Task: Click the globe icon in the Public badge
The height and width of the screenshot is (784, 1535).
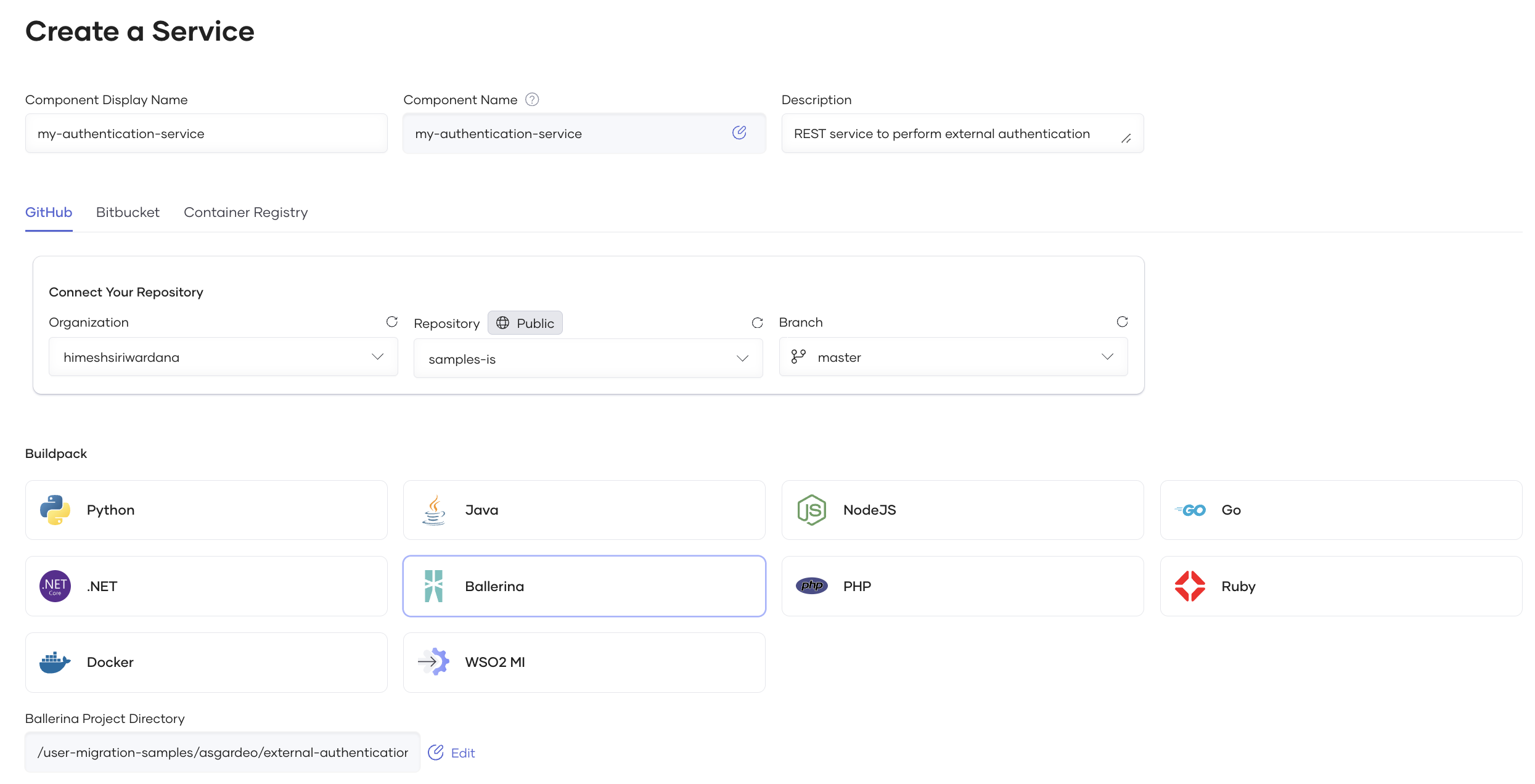Action: 503,323
